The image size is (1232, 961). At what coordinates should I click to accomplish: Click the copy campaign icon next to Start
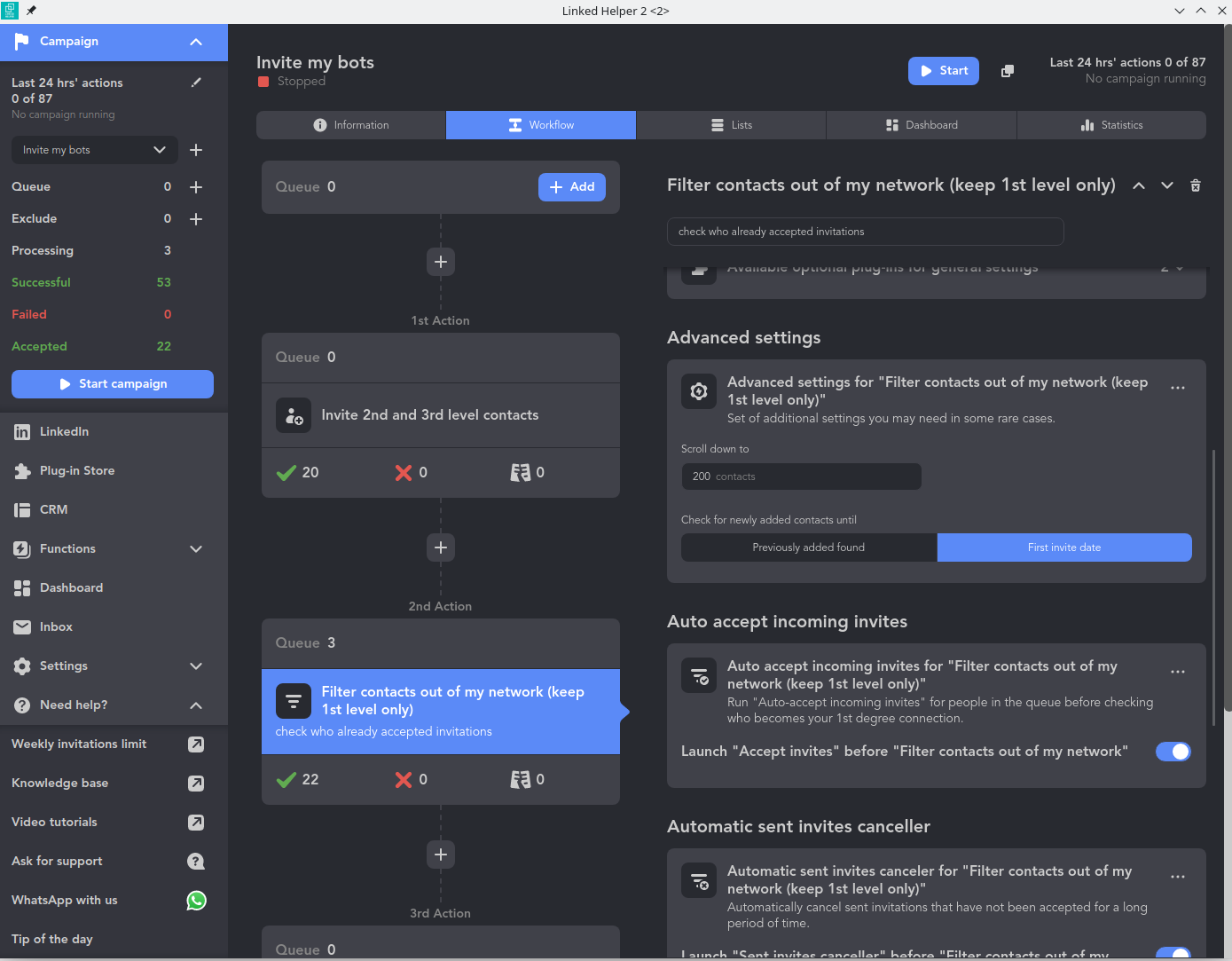tap(1008, 71)
